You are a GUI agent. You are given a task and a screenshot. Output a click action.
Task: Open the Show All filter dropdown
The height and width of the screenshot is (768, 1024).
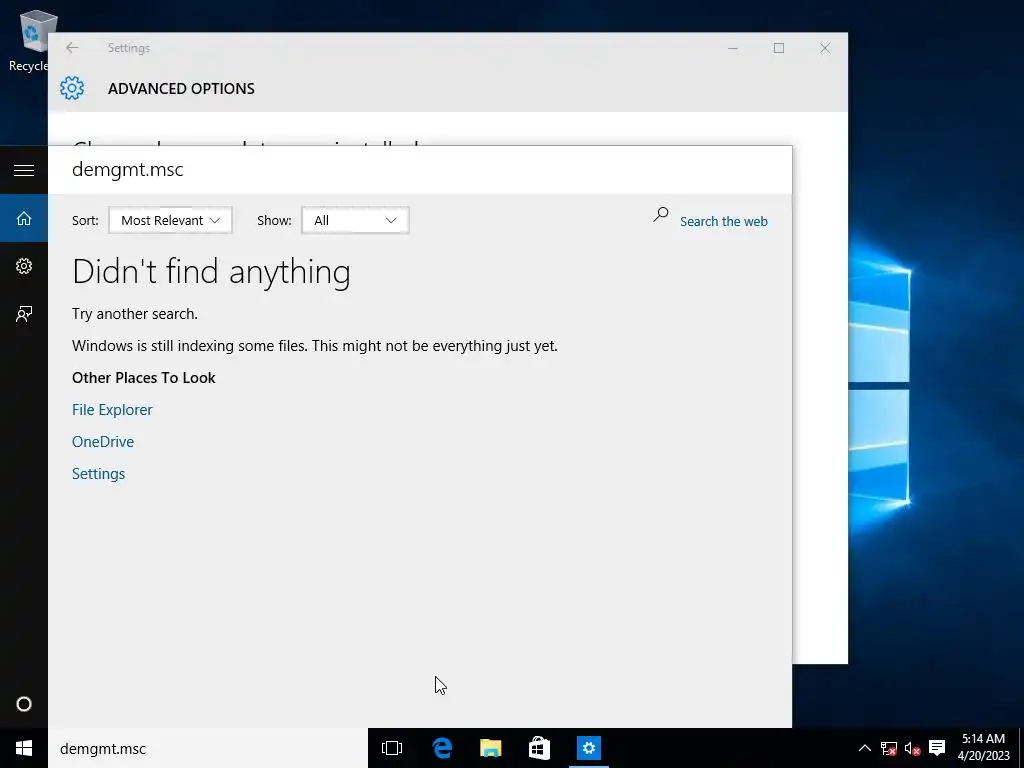click(355, 220)
